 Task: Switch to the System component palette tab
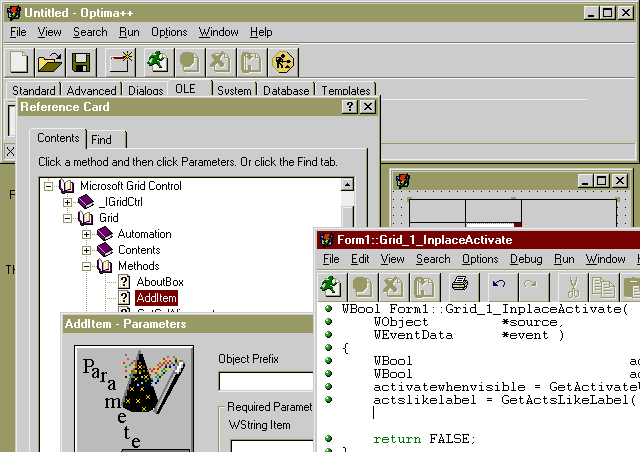pyautogui.click(x=234, y=90)
